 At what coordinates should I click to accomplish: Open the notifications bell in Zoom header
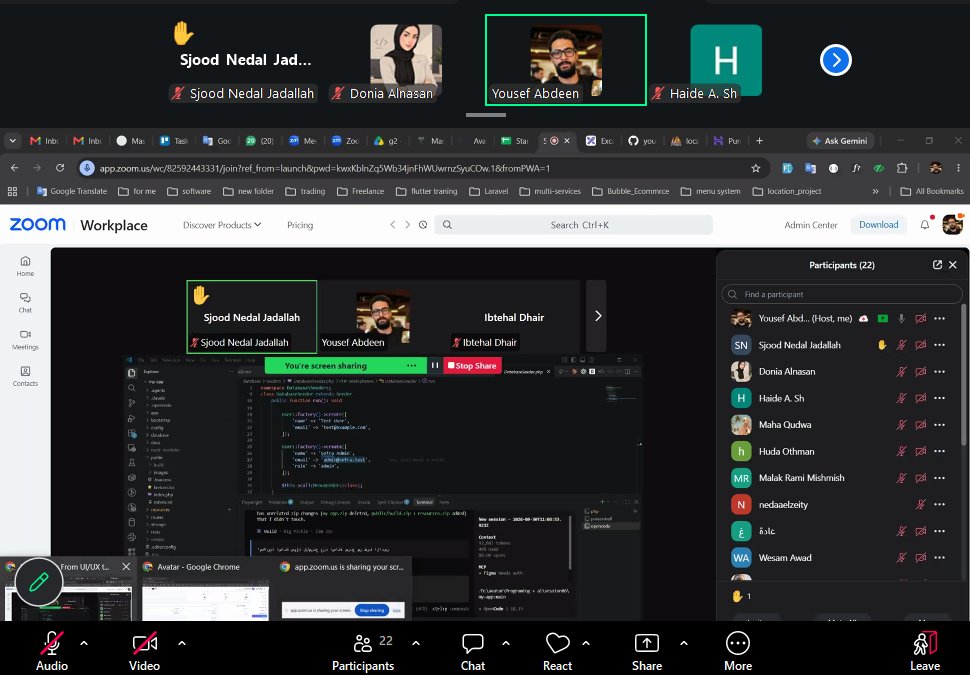(925, 225)
